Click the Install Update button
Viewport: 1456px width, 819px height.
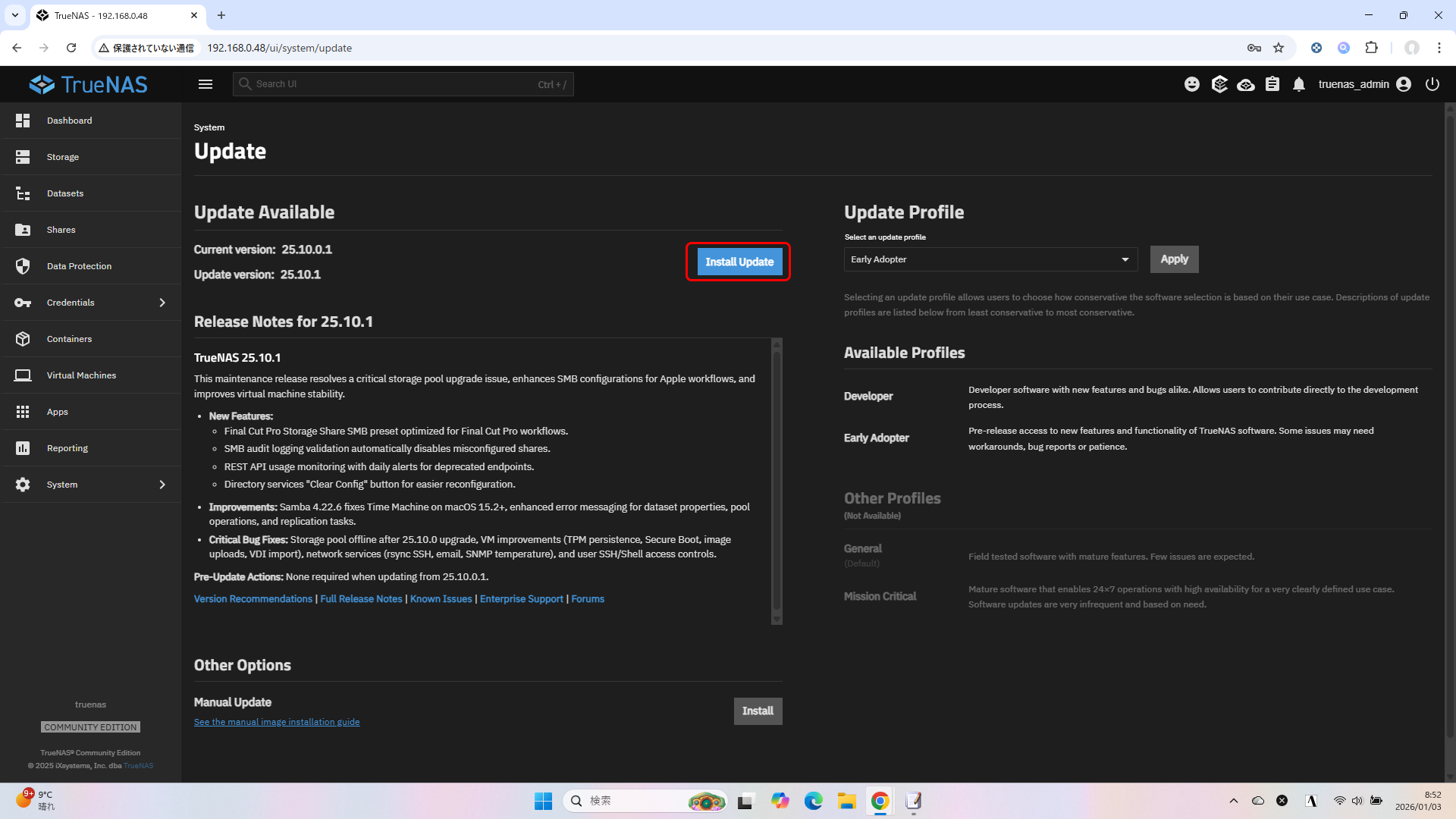coord(739,262)
